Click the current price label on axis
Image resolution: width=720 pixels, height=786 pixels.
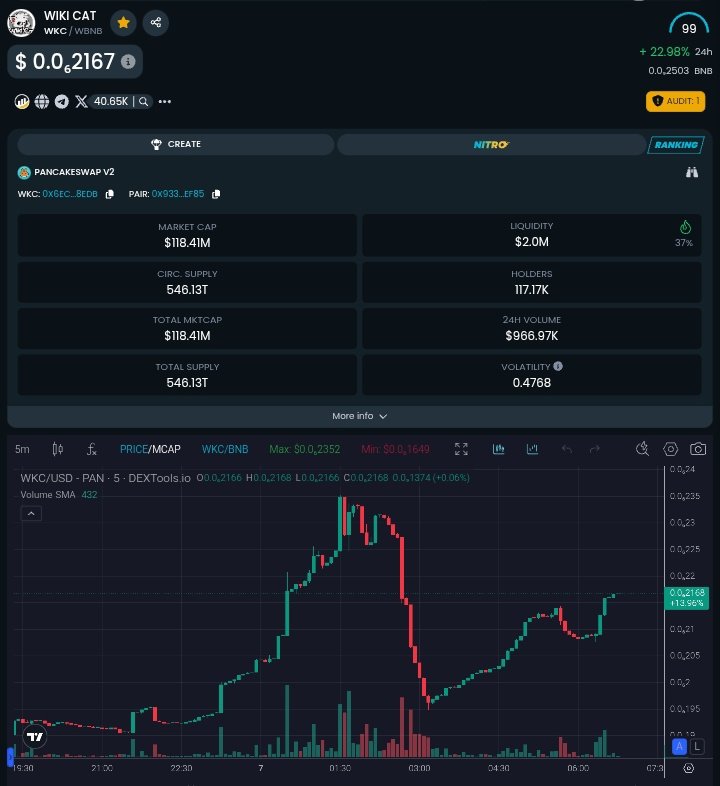tap(687, 598)
